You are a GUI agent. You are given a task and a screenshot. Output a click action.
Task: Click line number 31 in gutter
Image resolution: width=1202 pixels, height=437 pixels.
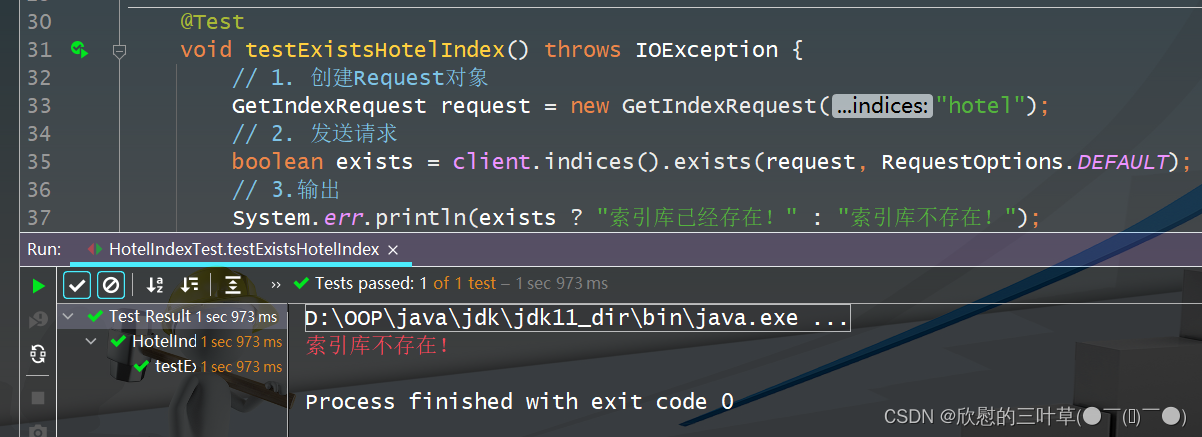click(x=38, y=50)
